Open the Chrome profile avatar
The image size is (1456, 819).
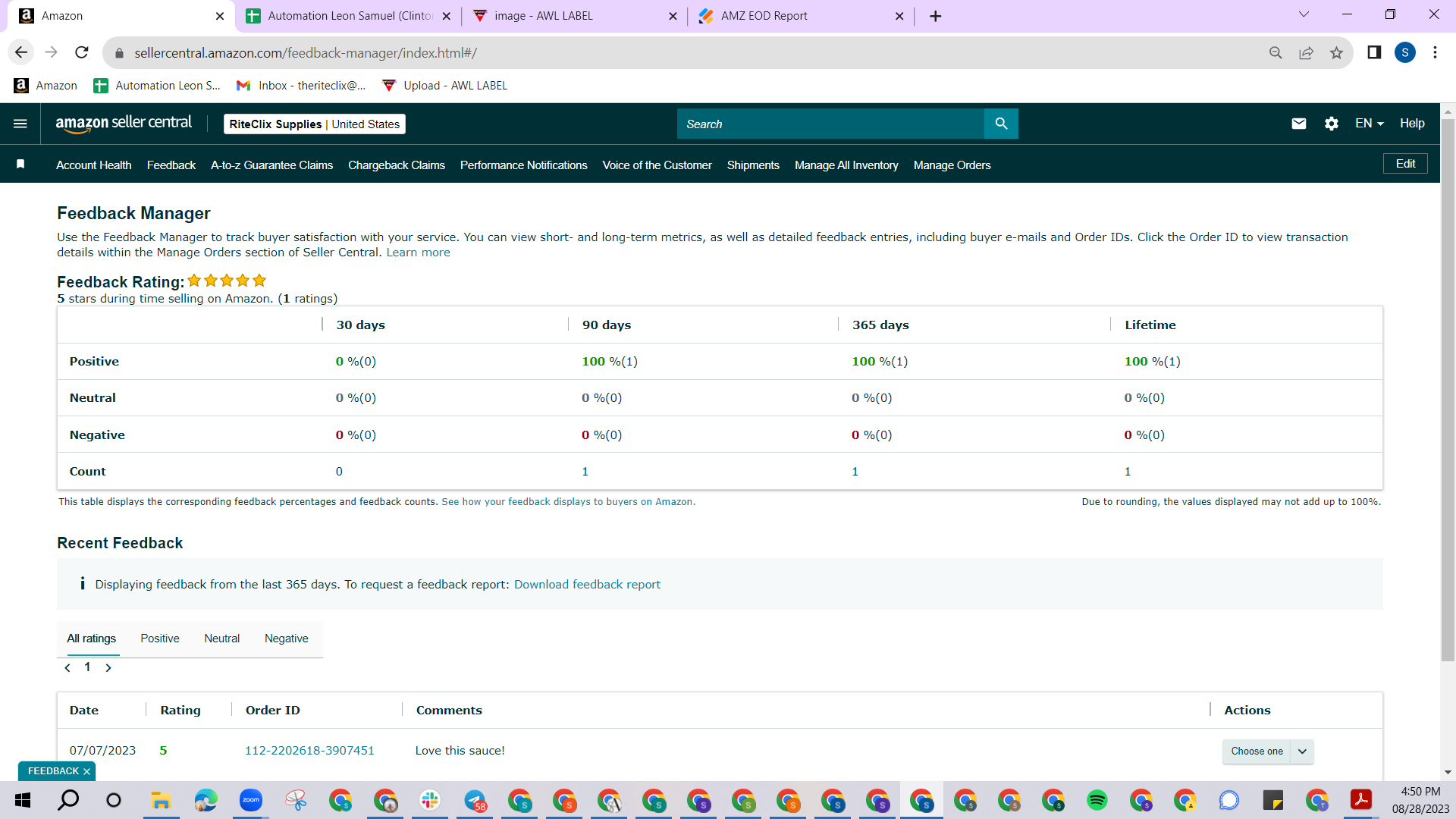point(1405,52)
